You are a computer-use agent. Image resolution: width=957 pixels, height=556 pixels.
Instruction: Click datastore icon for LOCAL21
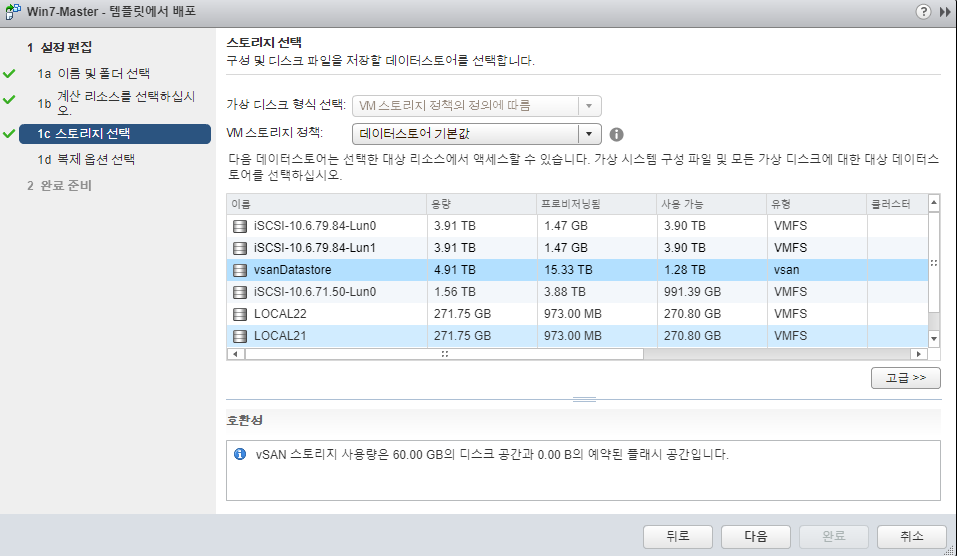[x=240, y=336]
